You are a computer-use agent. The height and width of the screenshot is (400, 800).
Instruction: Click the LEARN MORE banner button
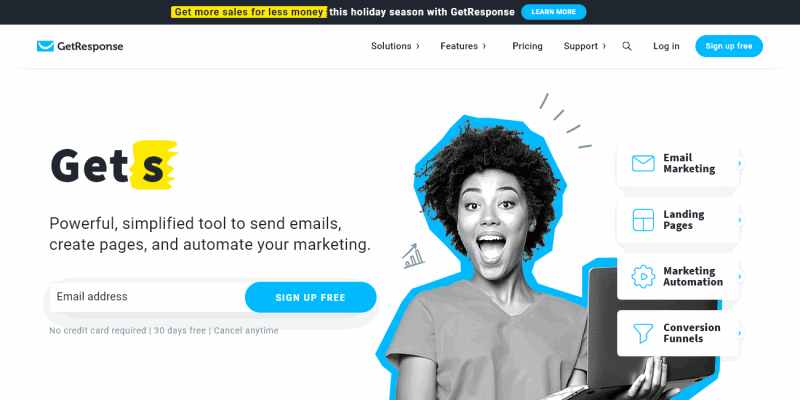point(554,12)
